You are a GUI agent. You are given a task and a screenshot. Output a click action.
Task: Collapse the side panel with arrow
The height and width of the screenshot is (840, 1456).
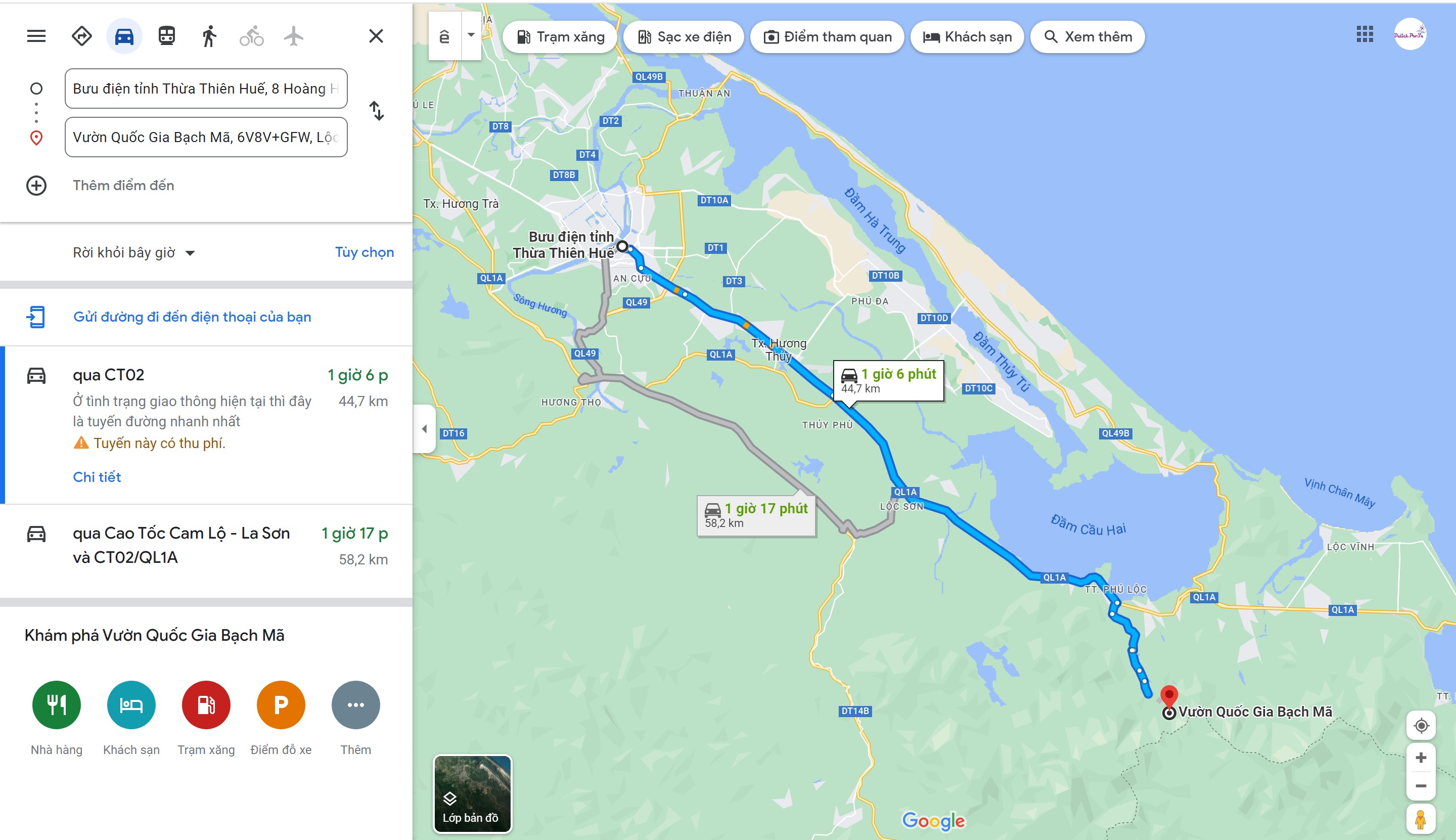point(424,429)
